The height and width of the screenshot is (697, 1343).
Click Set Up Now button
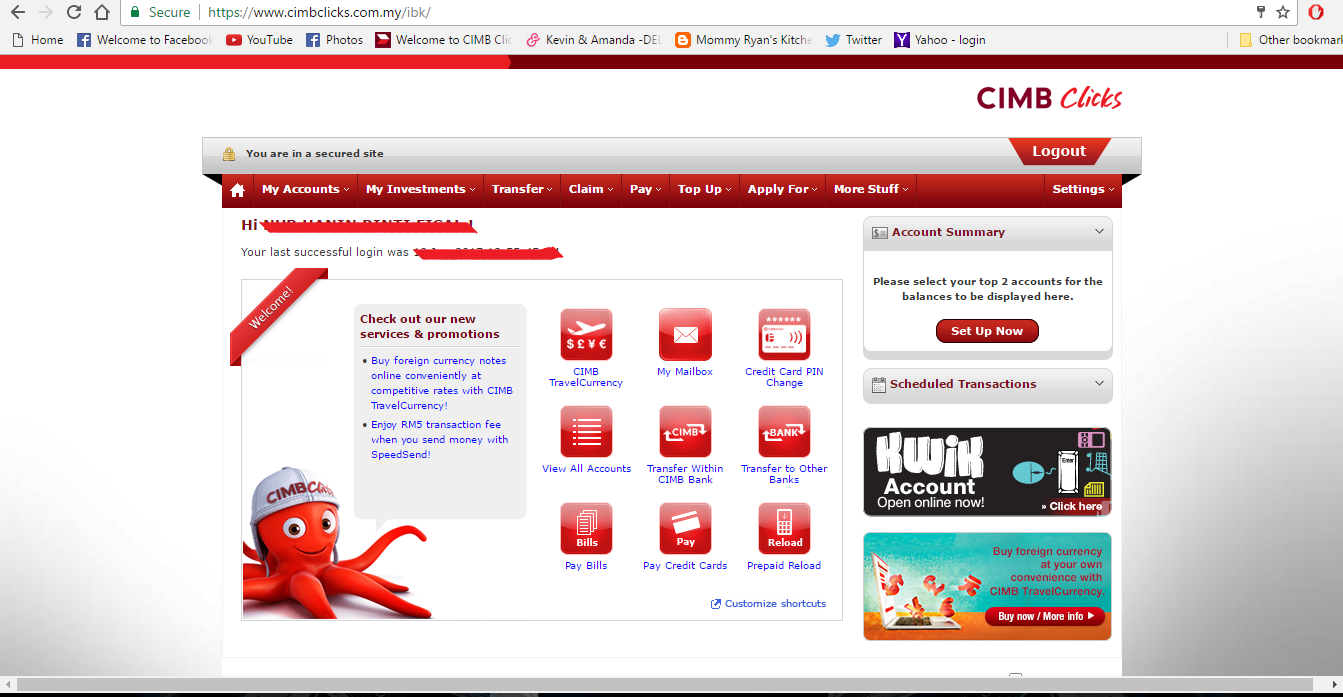tap(987, 331)
